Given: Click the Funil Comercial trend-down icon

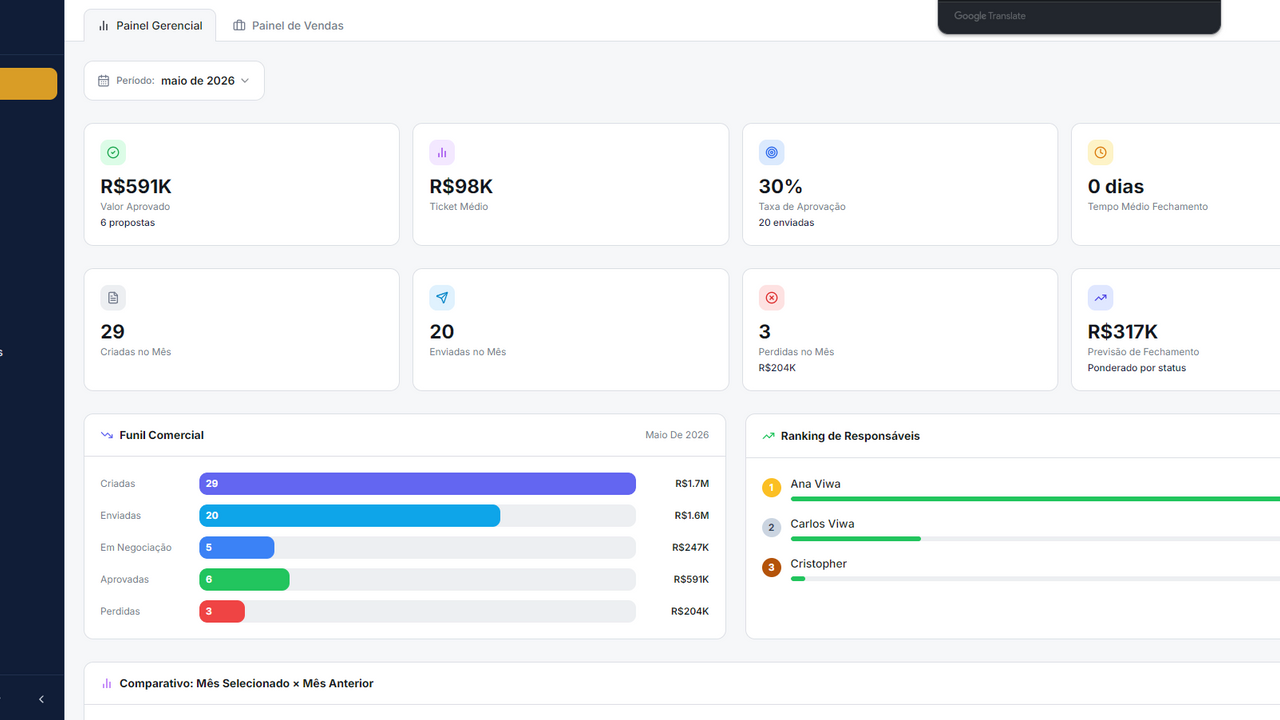Looking at the screenshot, I should [x=107, y=436].
